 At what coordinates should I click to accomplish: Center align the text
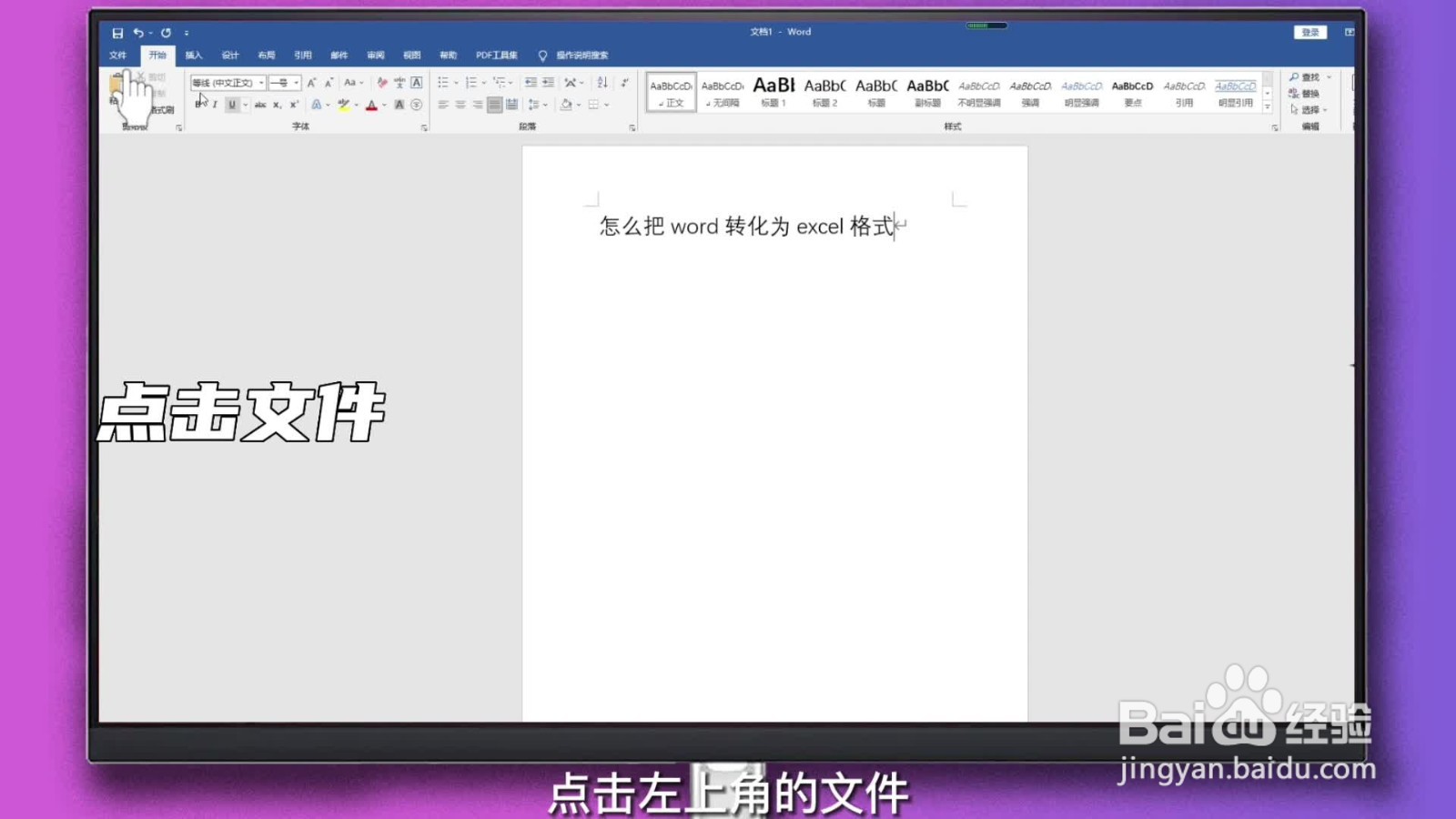[460, 105]
